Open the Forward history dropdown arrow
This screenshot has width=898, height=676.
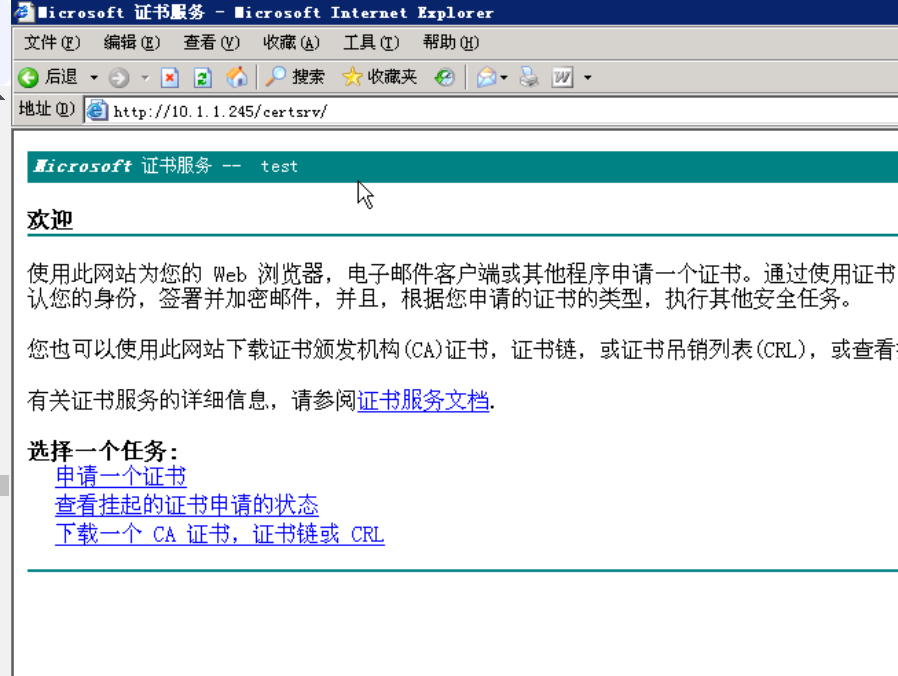(145, 77)
